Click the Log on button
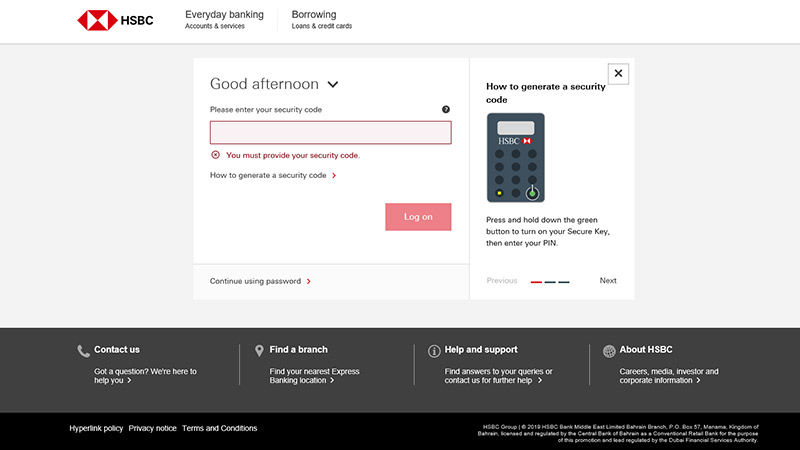Viewport: 800px width, 450px height. click(418, 217)
